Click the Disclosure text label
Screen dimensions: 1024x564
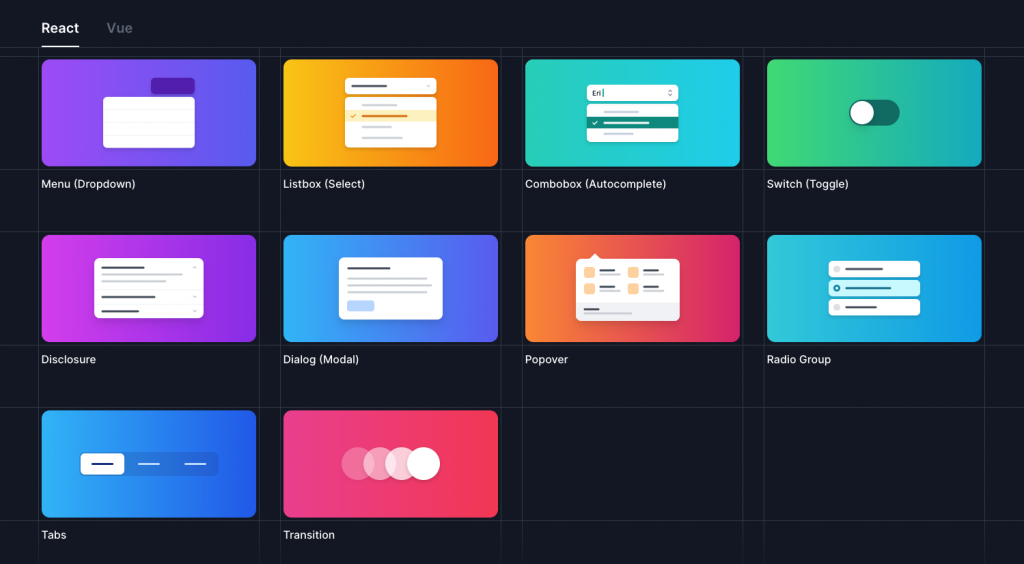pyautogui.click(x=69, y=360)
